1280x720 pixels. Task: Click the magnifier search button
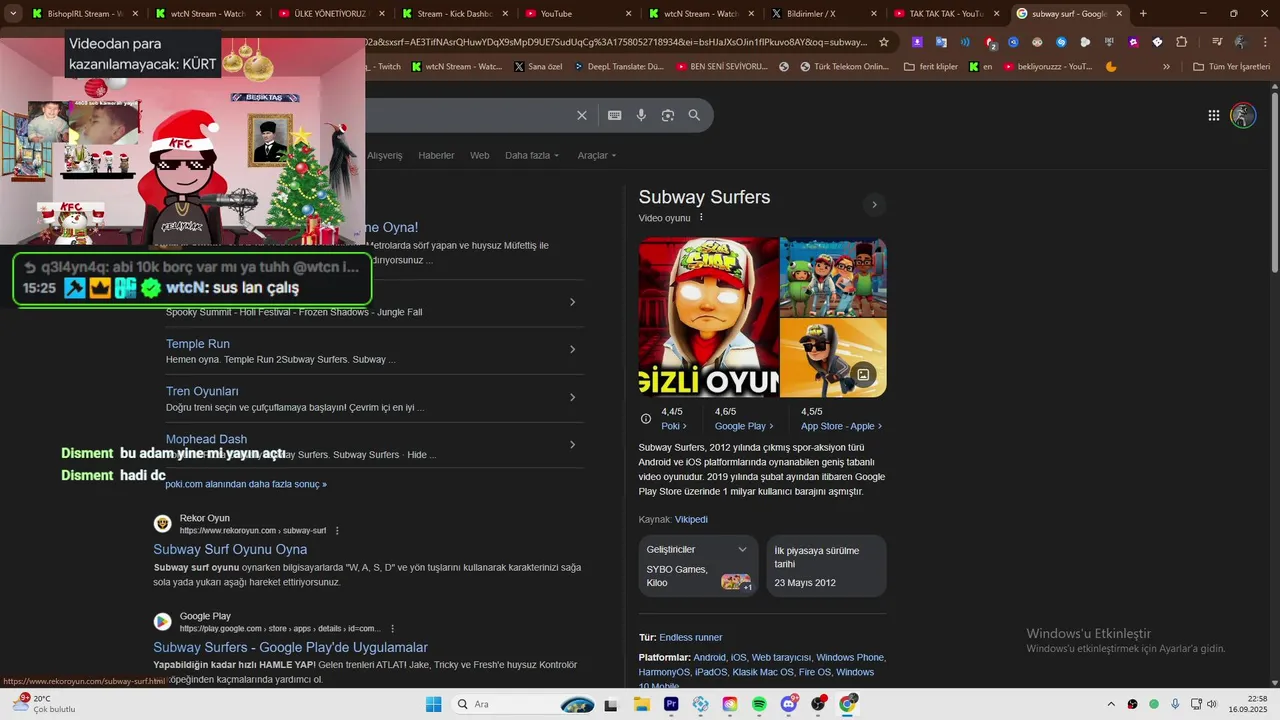pyautogui.click(x=694, y=115)
